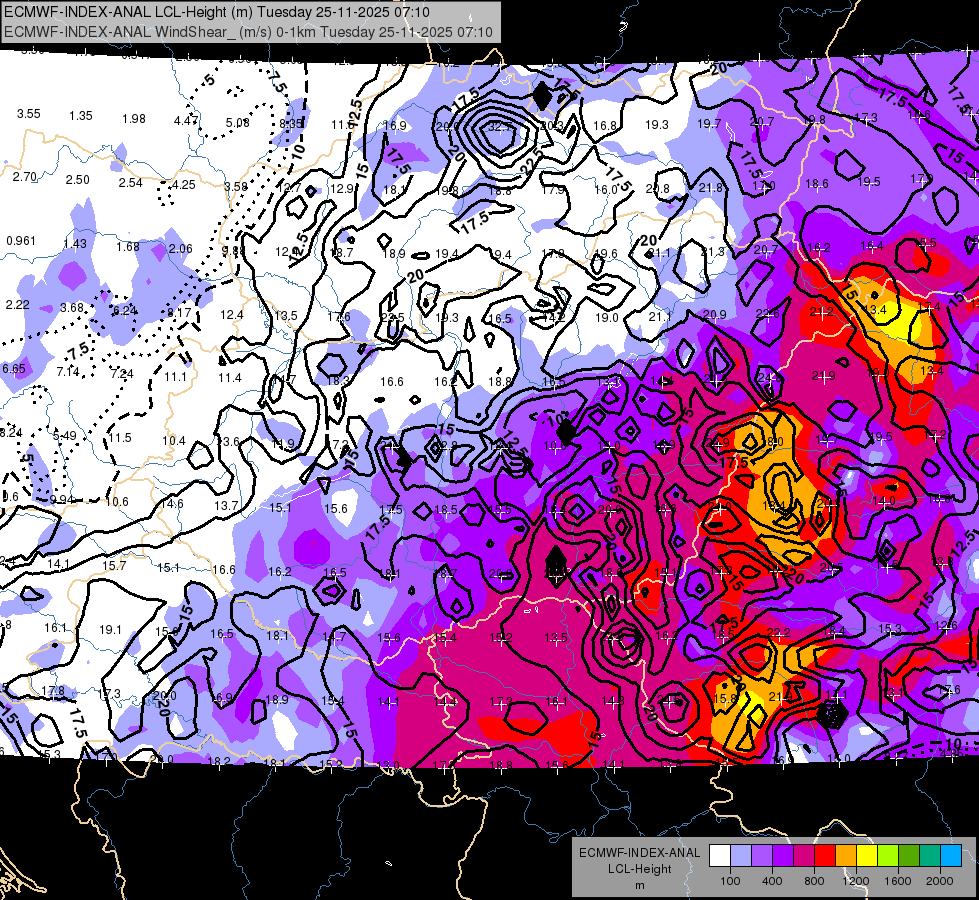Click the '20.7' wind shear value near the top
This screenshot has width=979, height=900.
tap(762, 122)
